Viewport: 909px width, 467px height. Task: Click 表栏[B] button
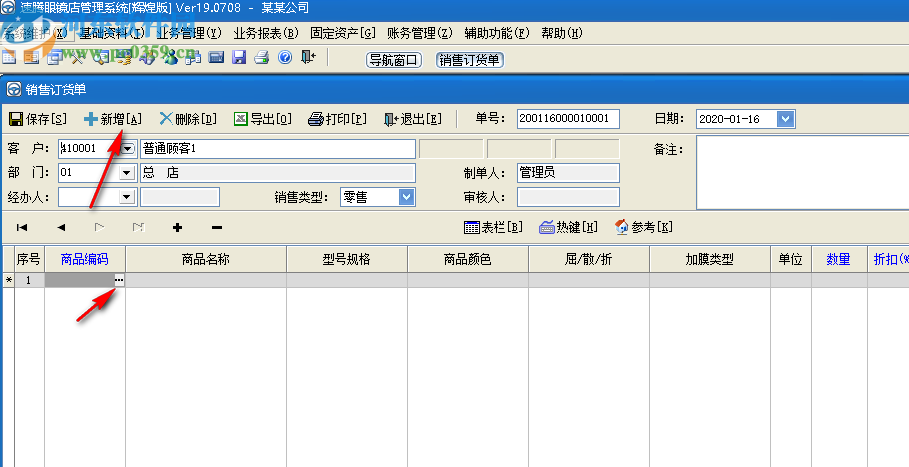click(x=493, y=227)
